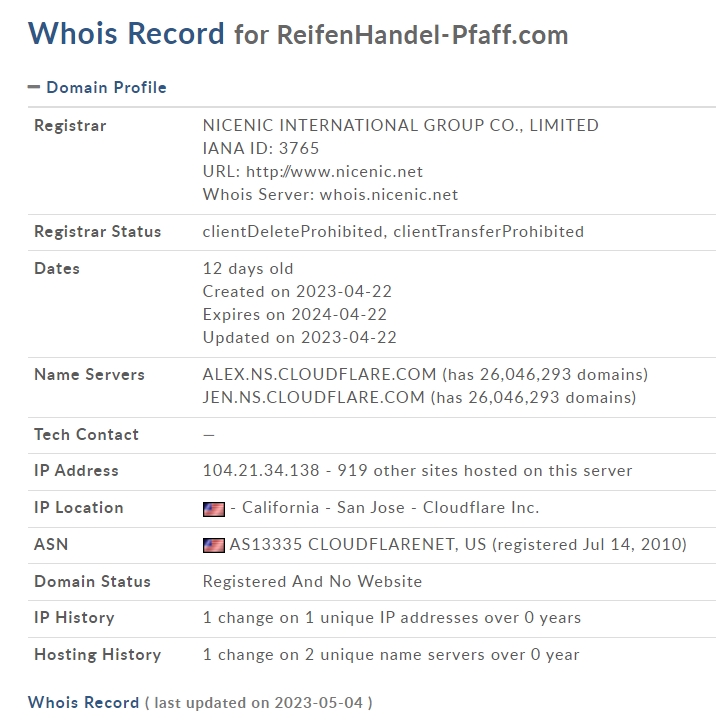The image size is (716, 722).
Task: Click the Tech Contact dash value
Action: point(209,435)
